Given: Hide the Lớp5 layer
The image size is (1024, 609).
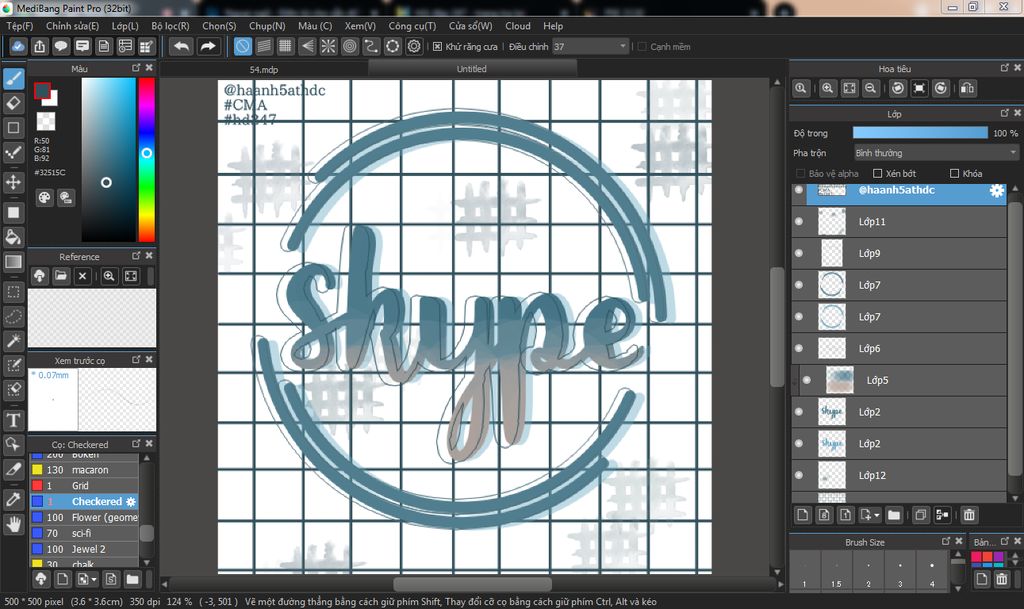Looking at the screenshot, I should point(807,380).
